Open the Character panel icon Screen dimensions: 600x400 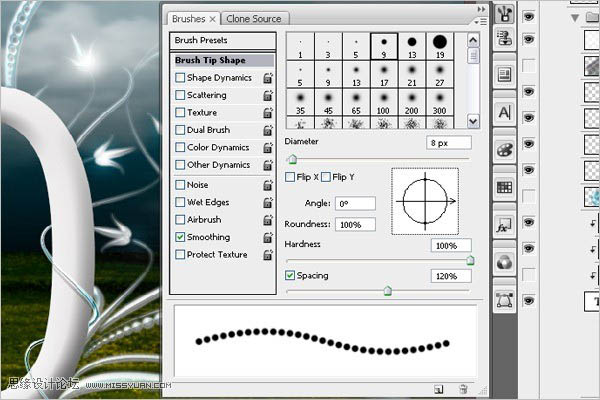pyautogui.click(x=504, y=113)
